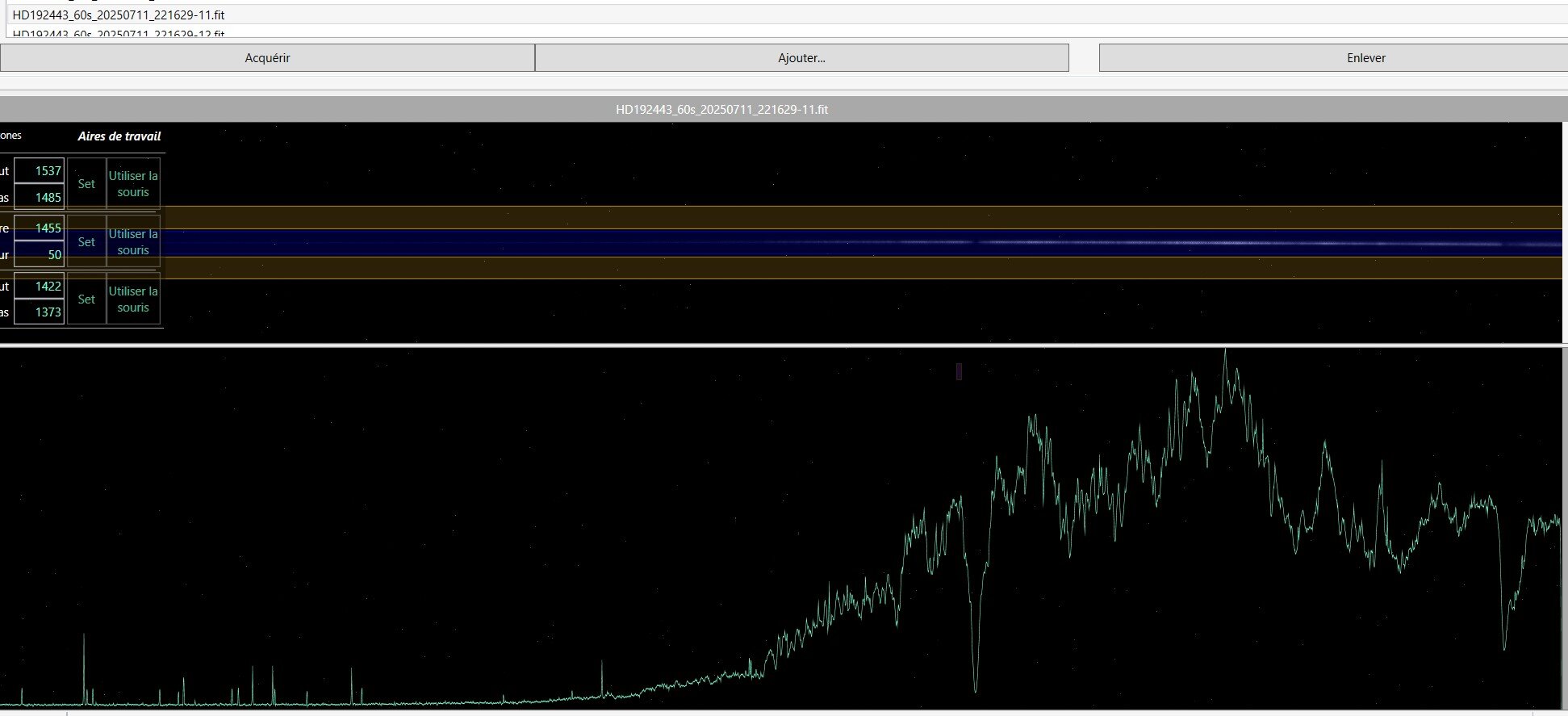Image resolution: width=1568 pixels, height=716 pixels.
Task: Click Utiliser la souris beside 1537 zone
Action: point(133,184)
